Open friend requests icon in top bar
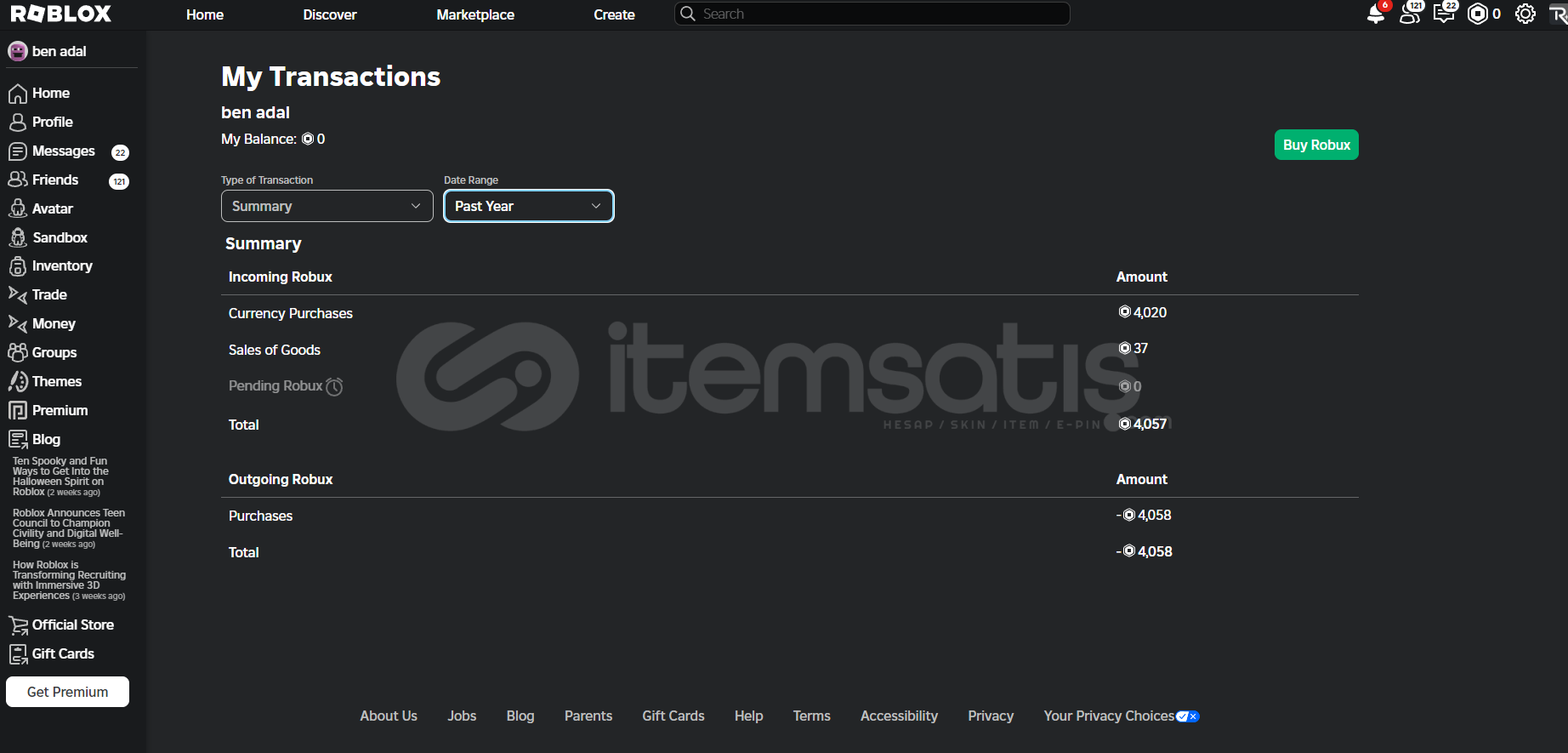Viewport: 1568px width, 753px height. (x=1410, y=14)
